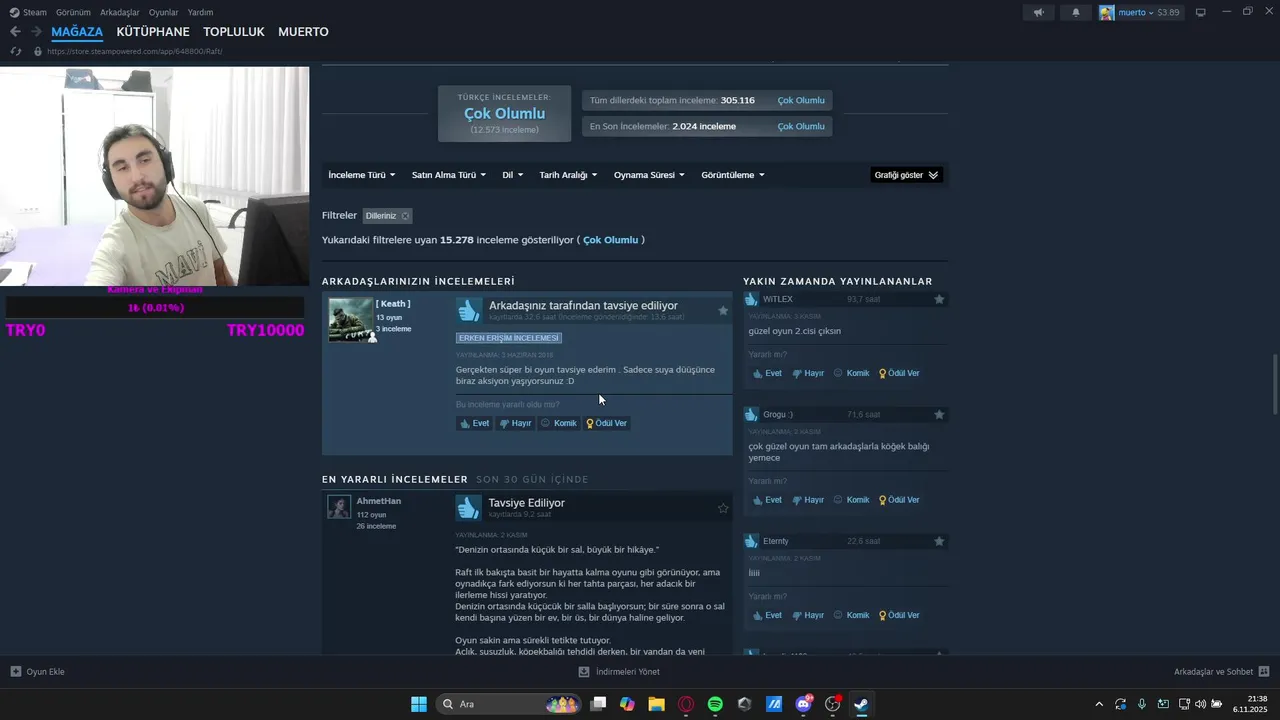This screenshot has height=720, width=1280.
Task: Expand Grafiği göster chart
Action: point(906,175)
